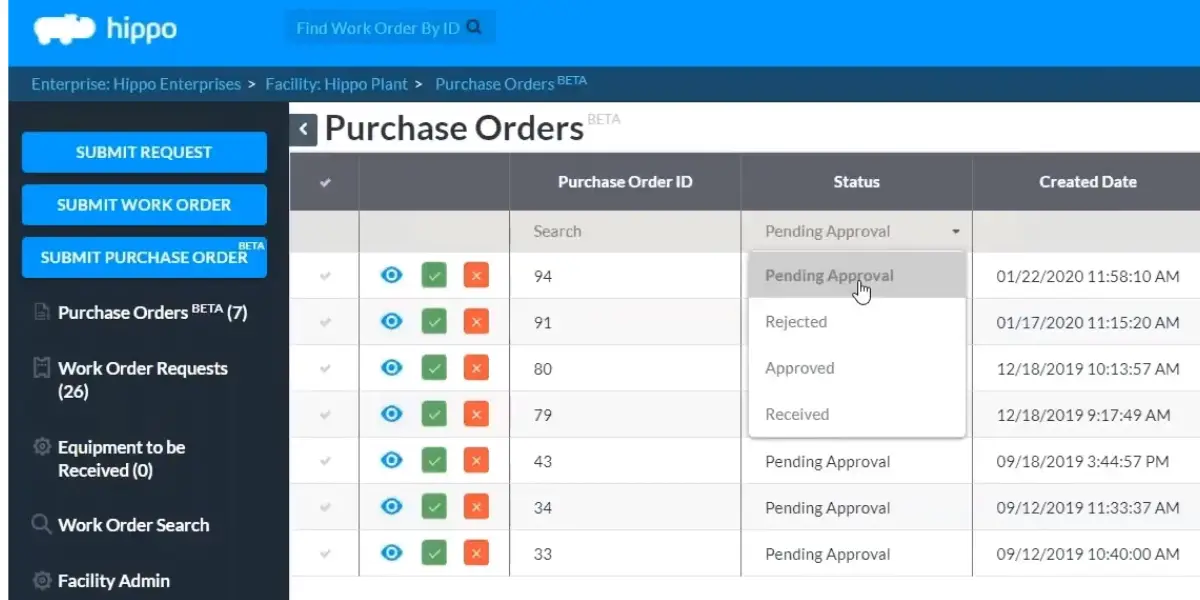View purchase order 80 with eye icon
Image resolution: width=1200 pixels, height=600 pixels.
pyautogui.click(x=392, y=368)
